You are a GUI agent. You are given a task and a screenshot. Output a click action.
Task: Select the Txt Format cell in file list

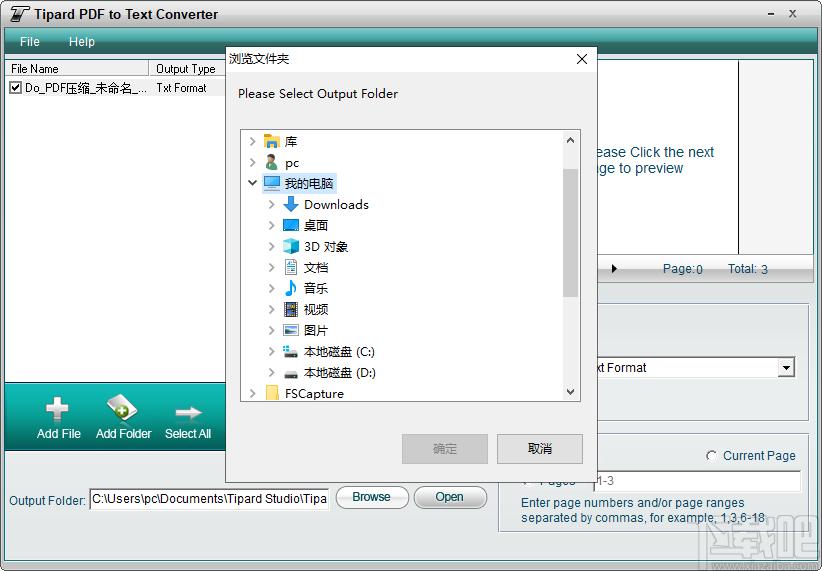pos(181,88)
